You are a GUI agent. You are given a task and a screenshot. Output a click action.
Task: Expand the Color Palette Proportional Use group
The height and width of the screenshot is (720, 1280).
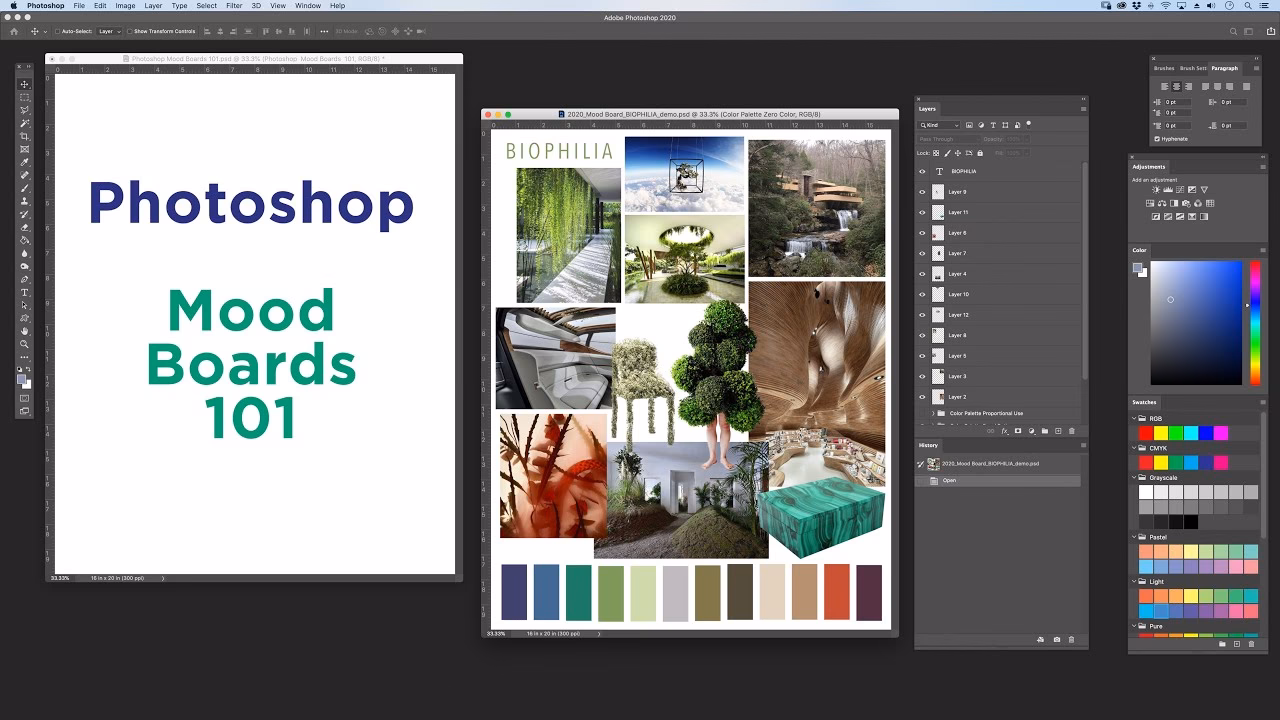tap(933, 413)
